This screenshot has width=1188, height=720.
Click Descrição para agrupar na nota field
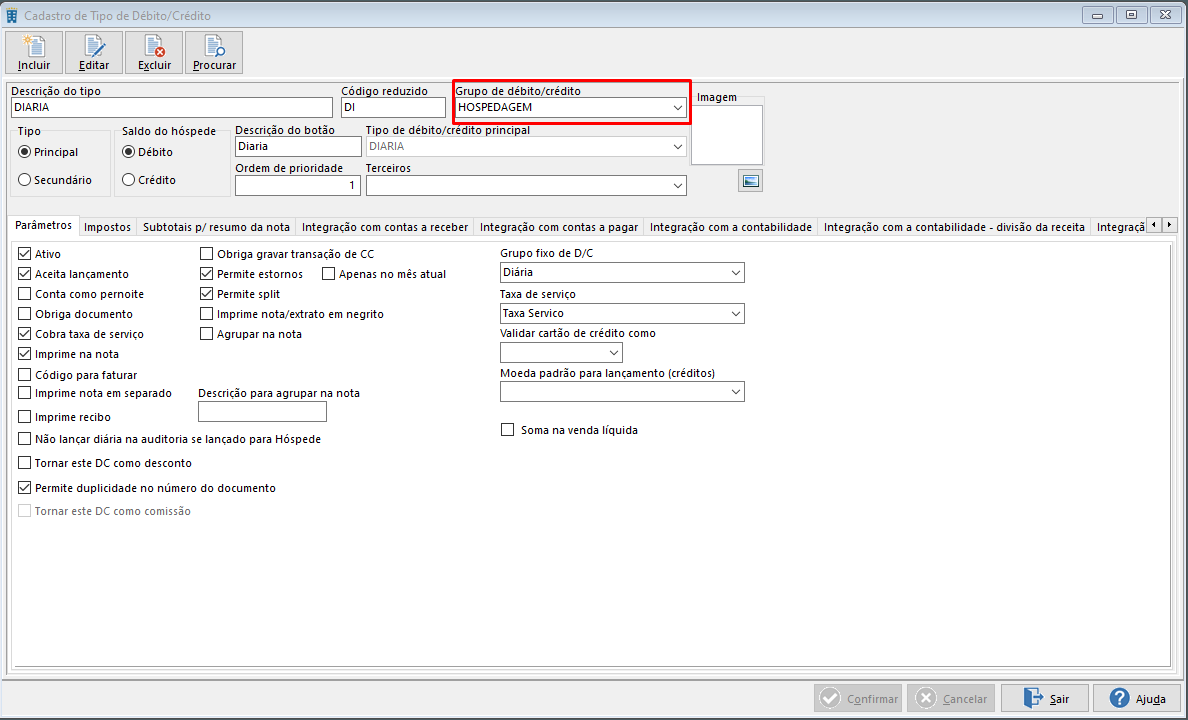pyautogui.click(x=262, y=412)
